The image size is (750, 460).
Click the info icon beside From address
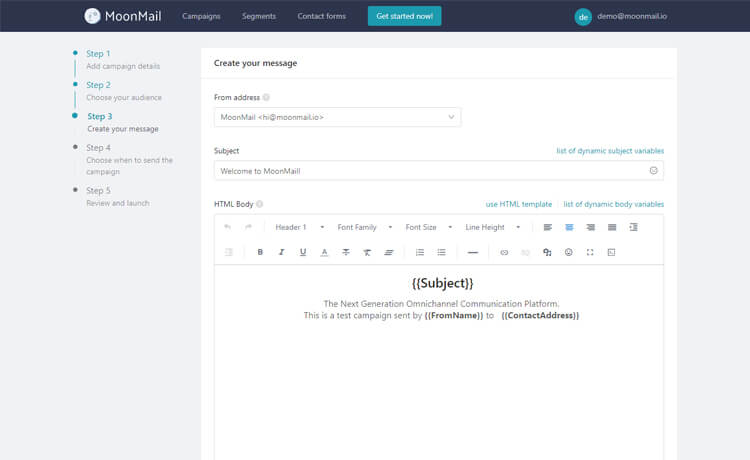266,97
